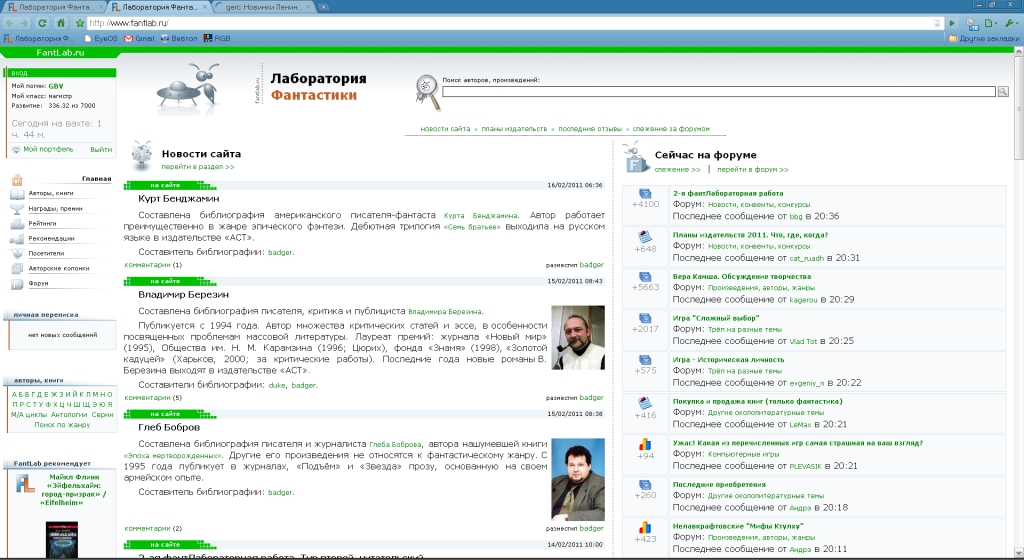Click Владимир Березин's photo thumbnail
Viewport: 1024px width, 560px height.
(578, 338)
